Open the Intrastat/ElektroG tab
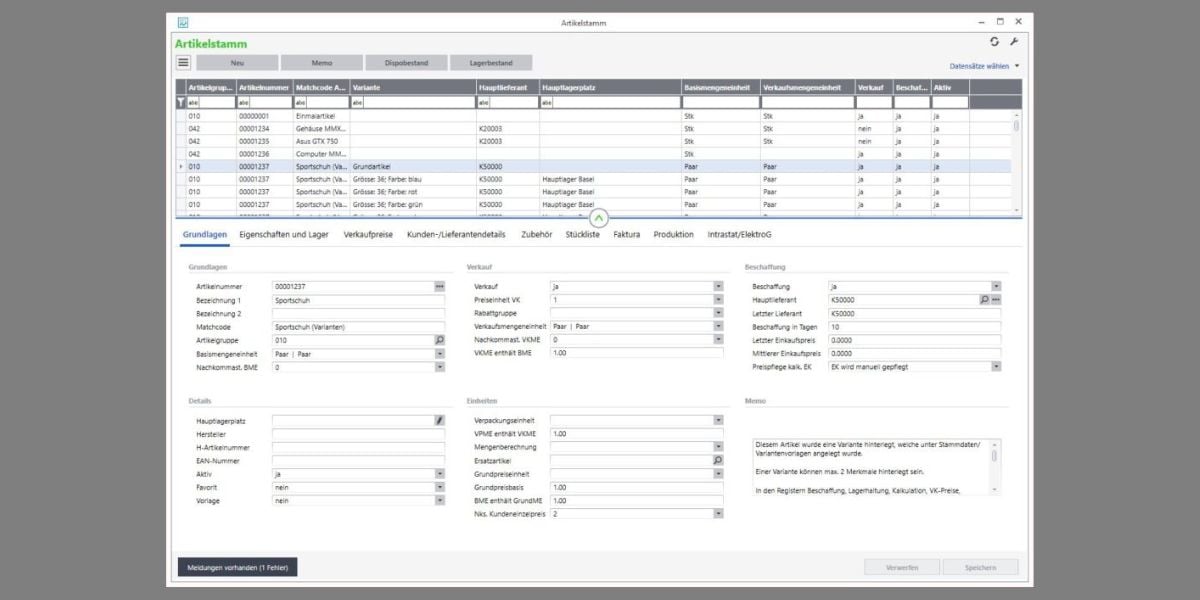Screen dimensions: 1200x600 point(739,235)
